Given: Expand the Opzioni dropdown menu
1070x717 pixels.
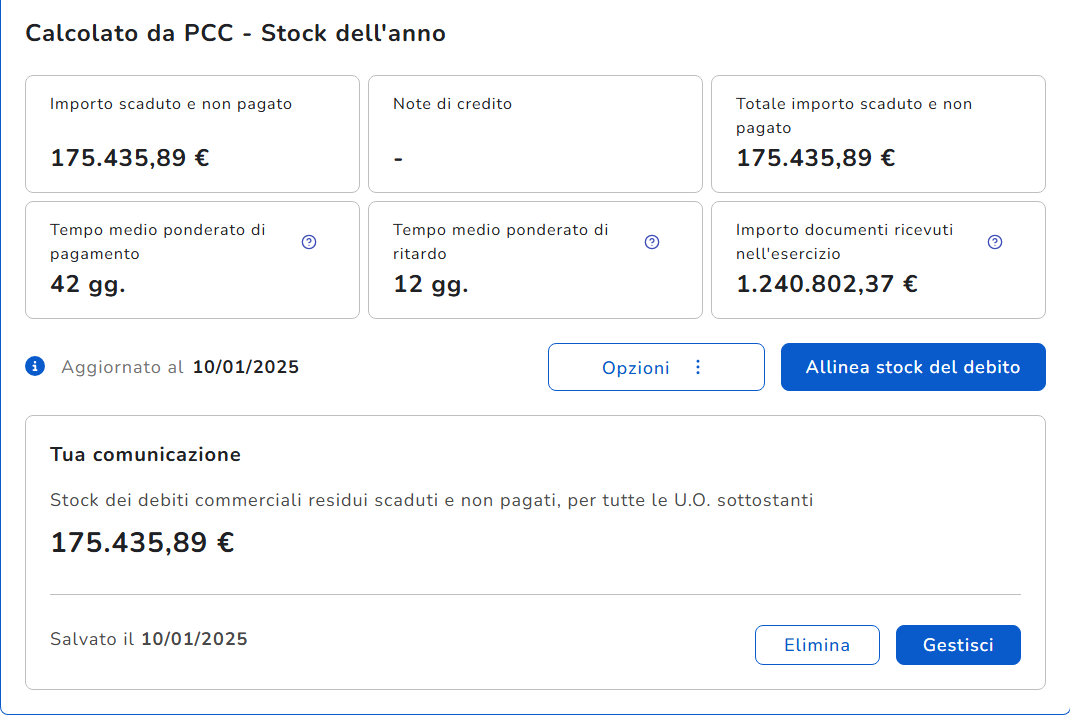Looking at the screenshot, I should pos(656,367).
